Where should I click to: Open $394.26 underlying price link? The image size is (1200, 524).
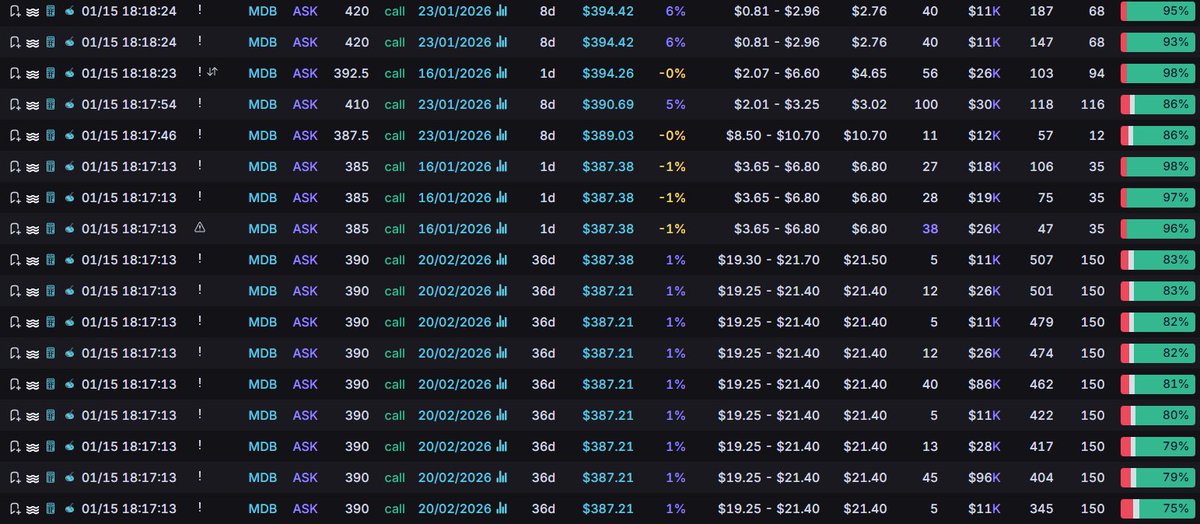point(608,74)
